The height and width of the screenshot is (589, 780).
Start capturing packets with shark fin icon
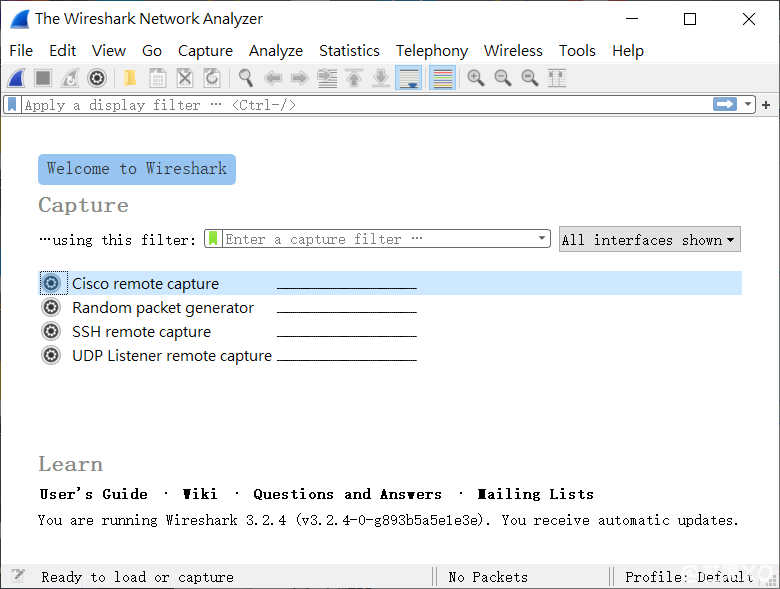[x=16, y=78]
